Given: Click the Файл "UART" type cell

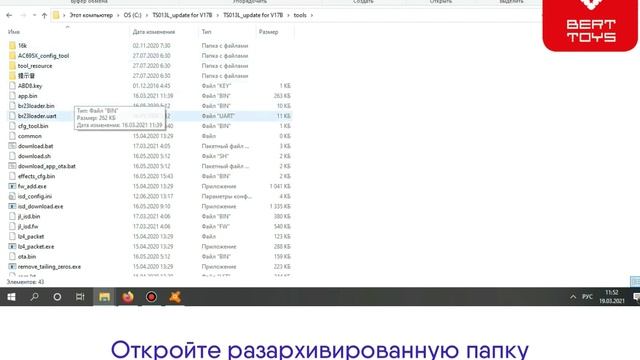Looking at the screenshot, I should [218, 116].
